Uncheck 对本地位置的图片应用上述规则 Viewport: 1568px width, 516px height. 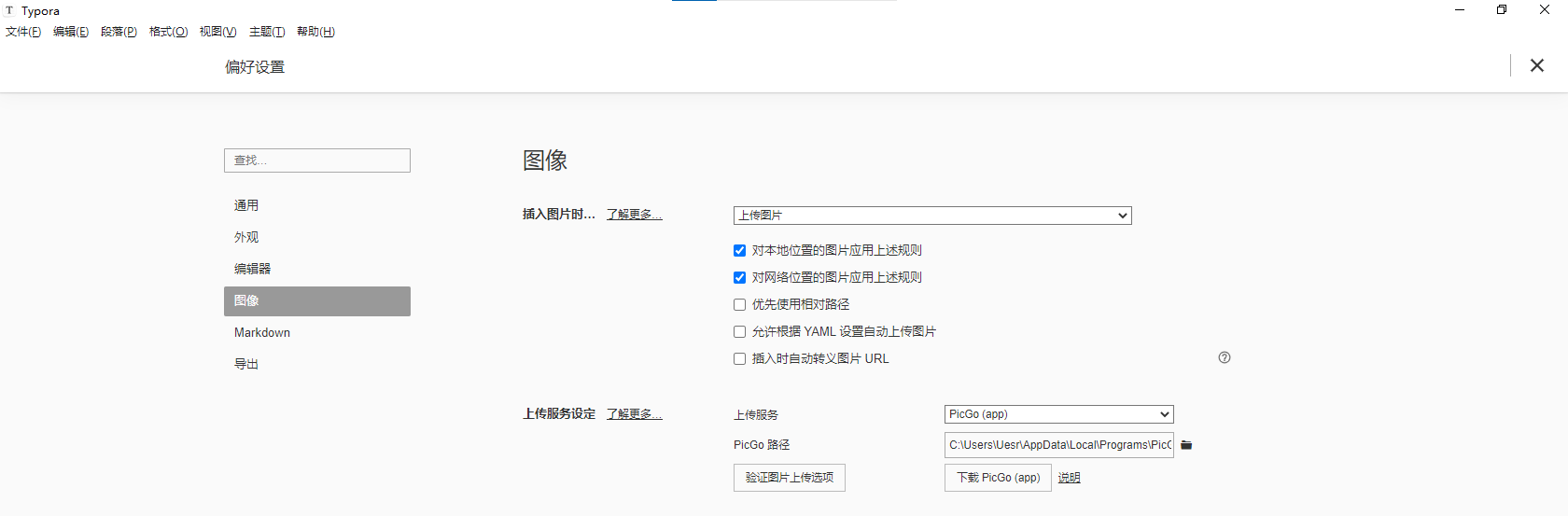click(x=739, y=250)
